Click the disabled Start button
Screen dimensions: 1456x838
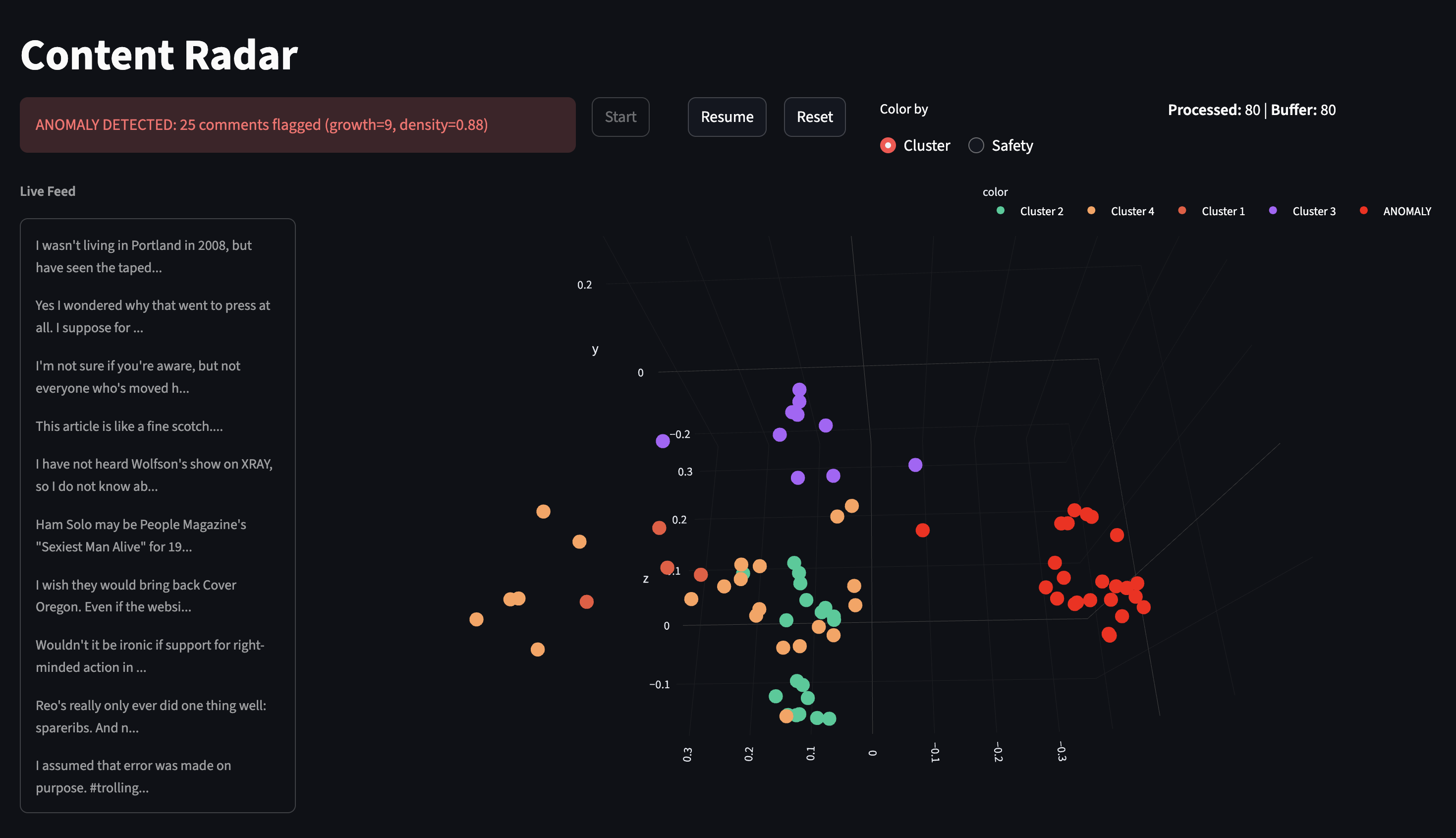620,118
